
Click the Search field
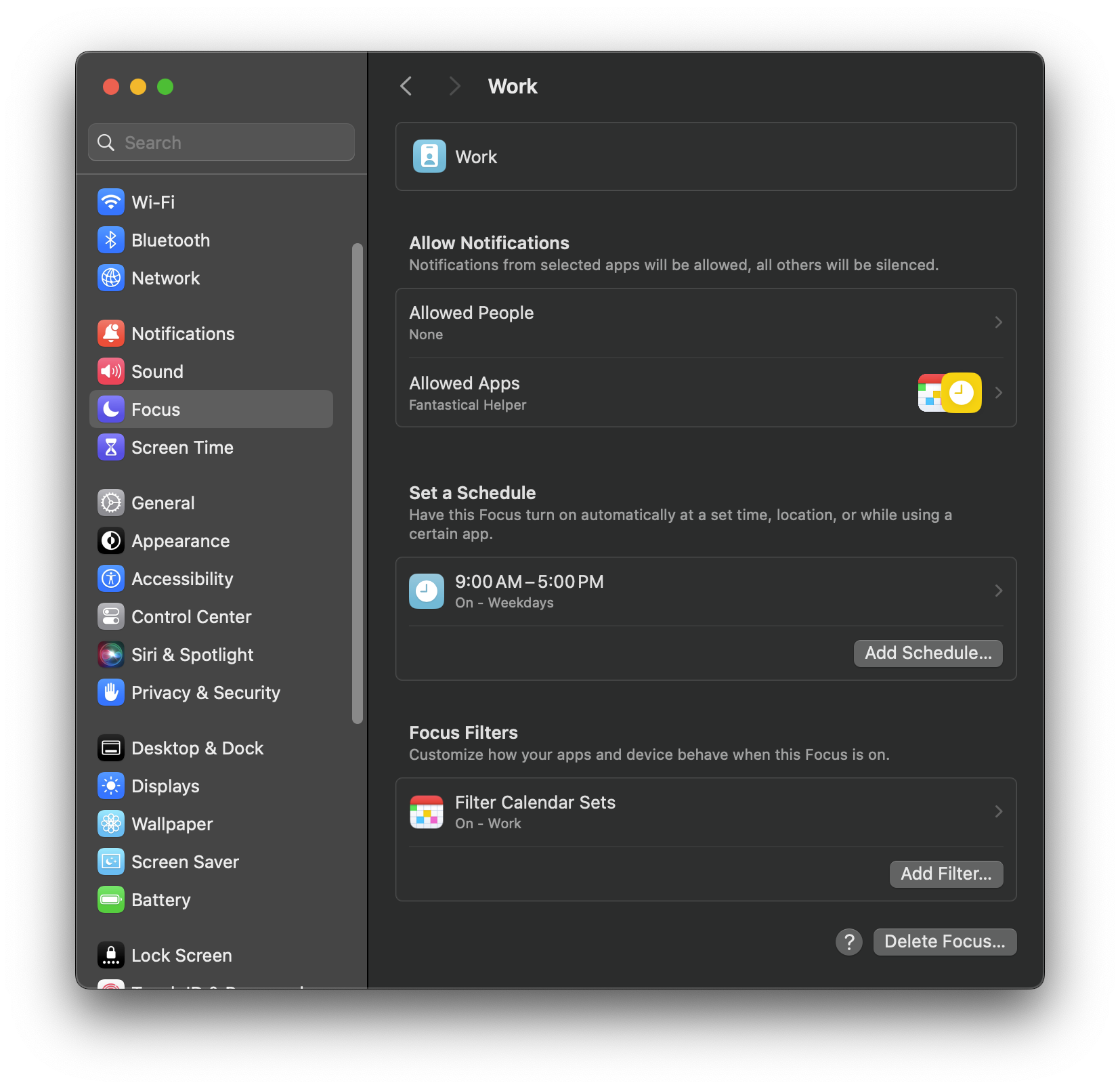pyautogui.click(x=221, y=142)
